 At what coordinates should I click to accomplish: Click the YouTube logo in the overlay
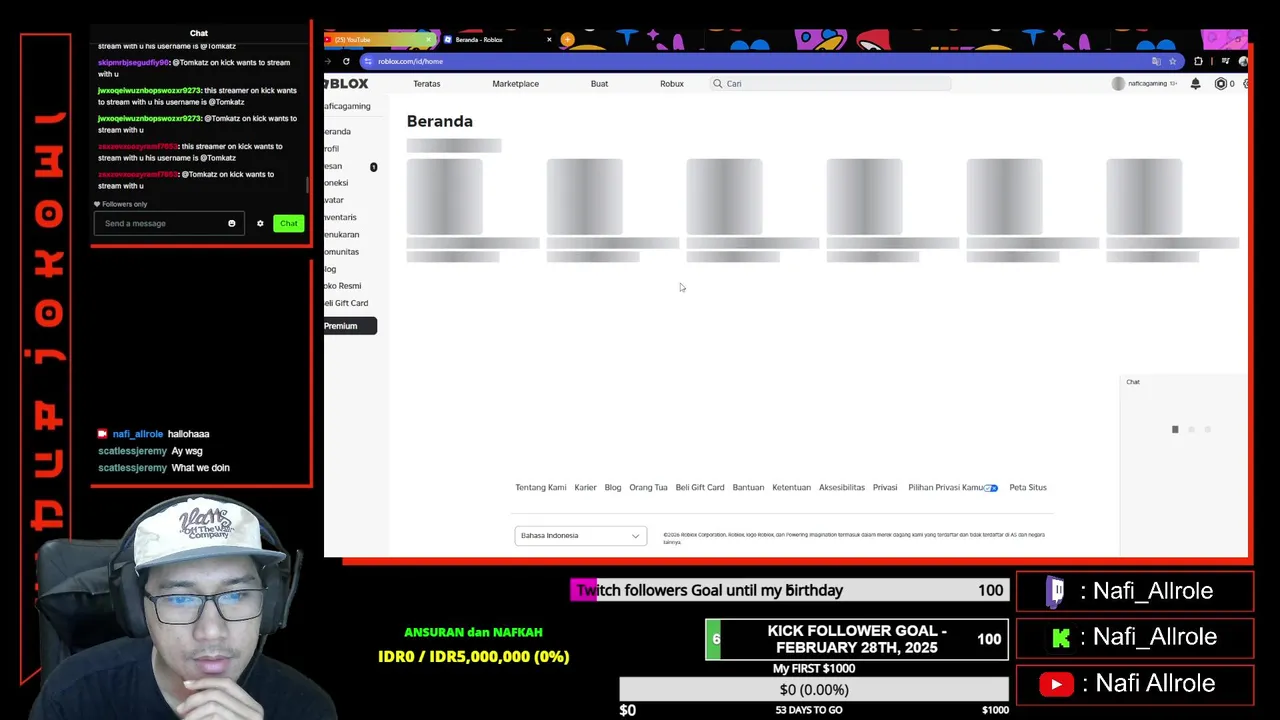click(x=1056, y=684)
